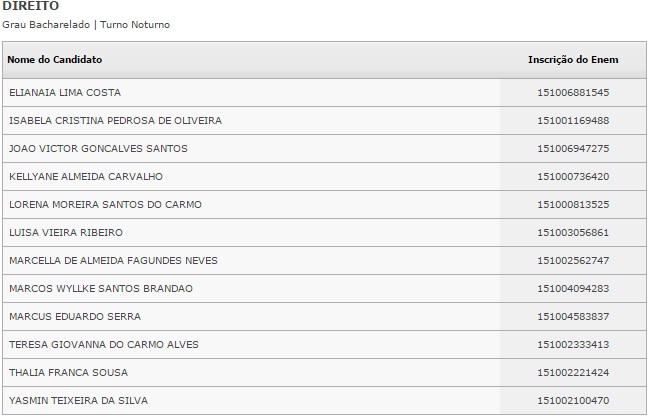The height and width of the screenshot is (417, 650).
Task: Select candidate Yasmin Teixeira da Silva
Action: (78, 401)
